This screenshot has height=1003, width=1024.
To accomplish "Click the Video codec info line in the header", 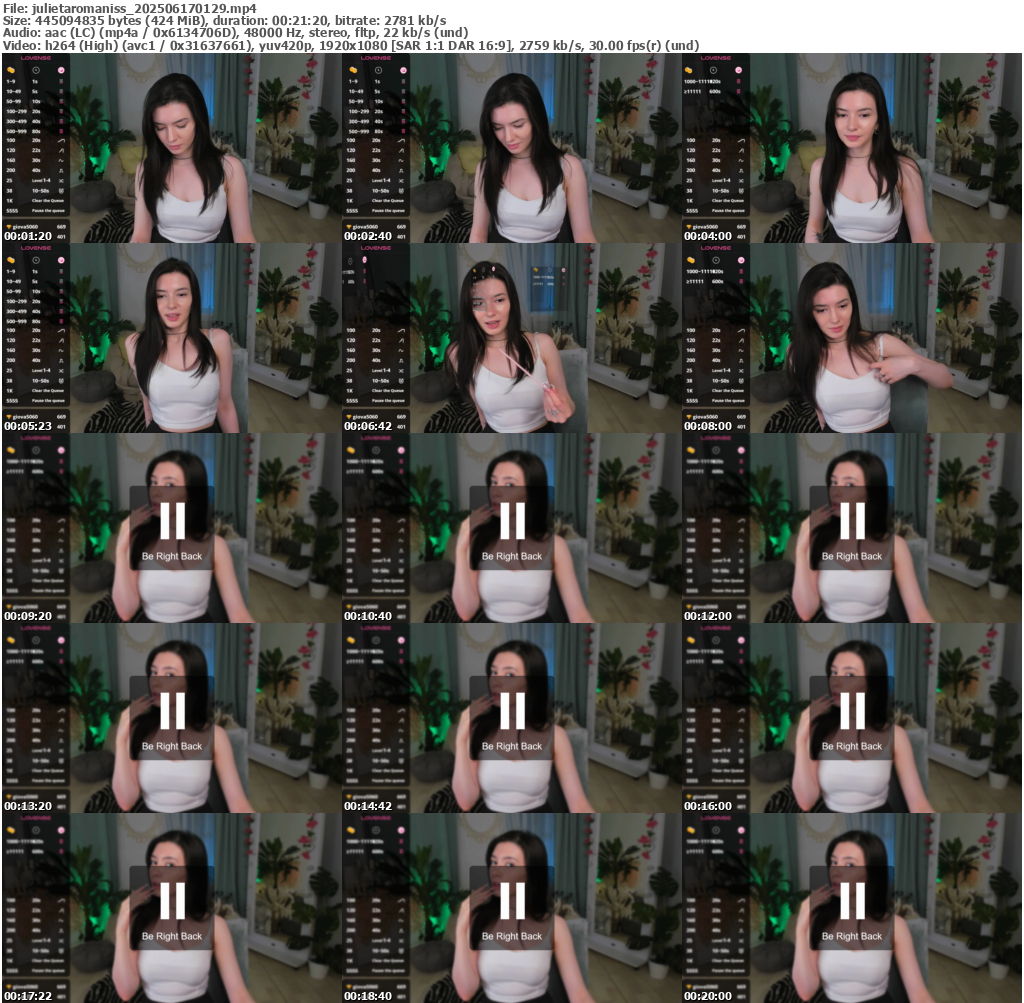I will tap(351, 45).
